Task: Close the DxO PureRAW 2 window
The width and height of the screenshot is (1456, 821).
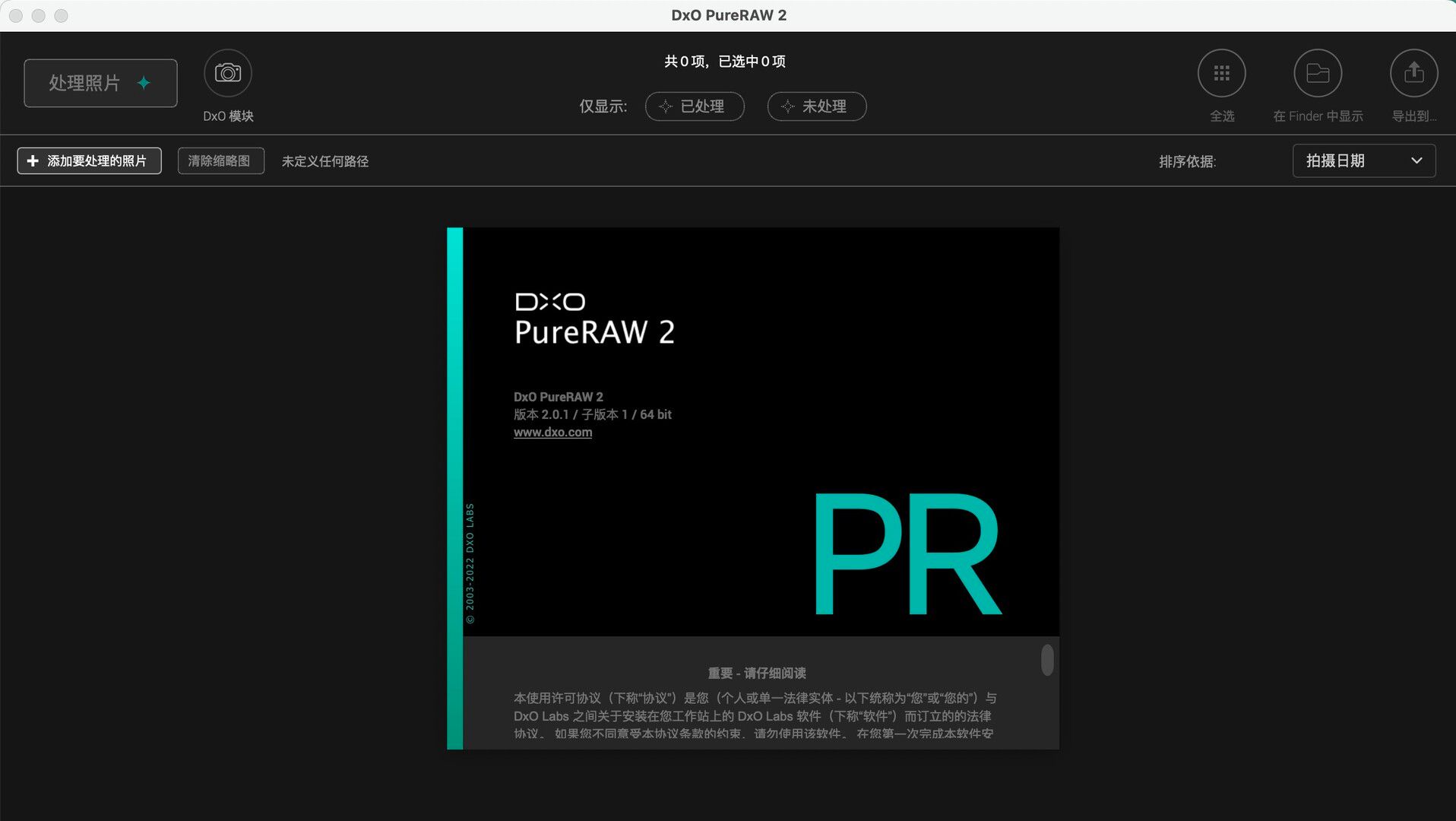Action: point(16,15)
